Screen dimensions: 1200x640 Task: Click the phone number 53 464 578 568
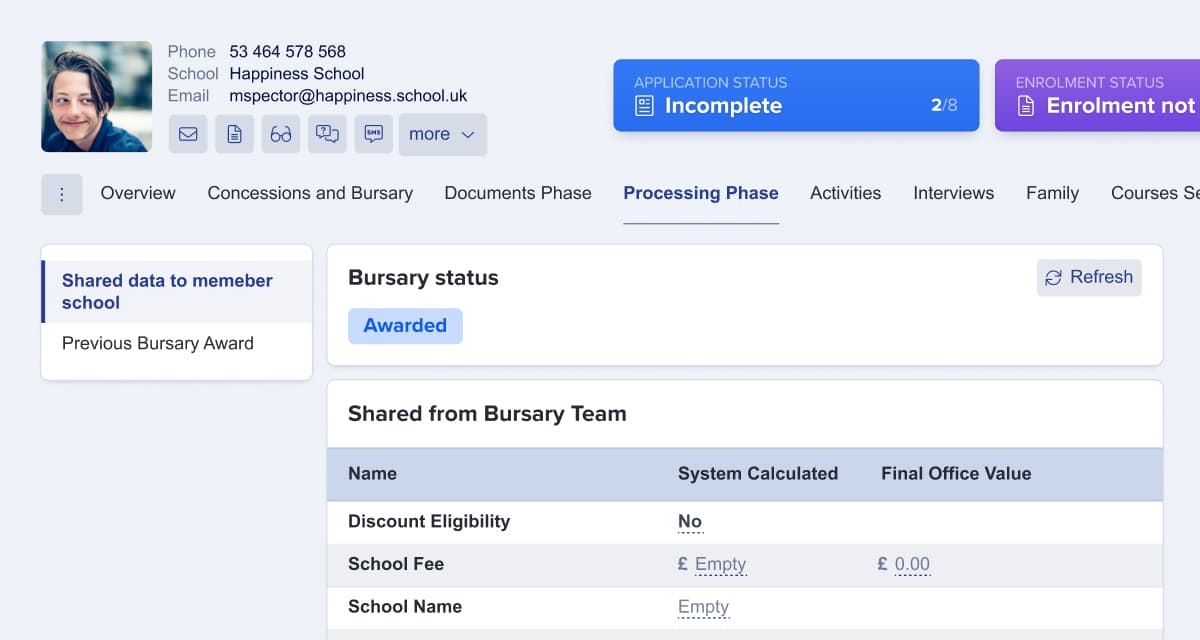(288, 52)
